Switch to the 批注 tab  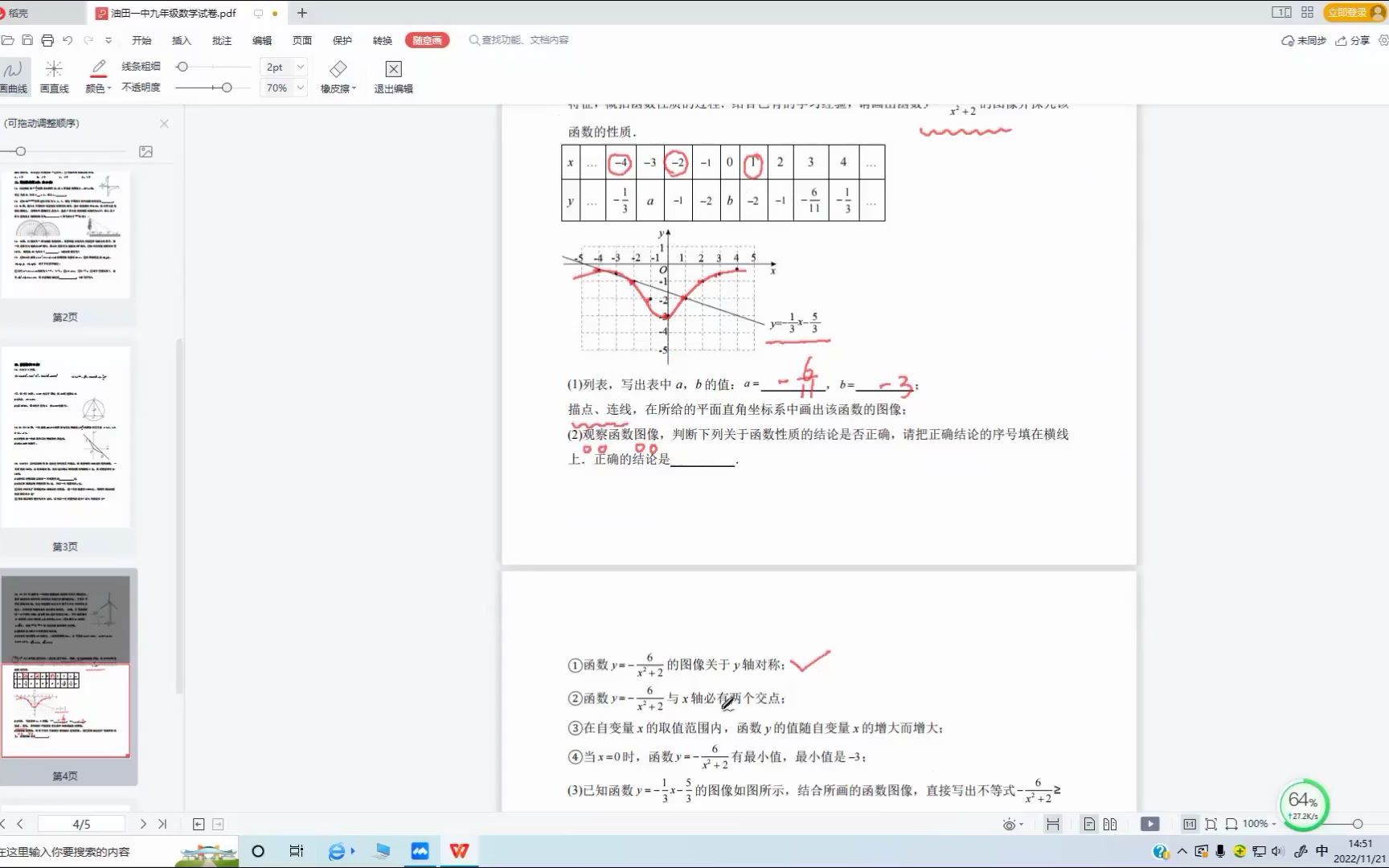pyautogui.click(x=221, y=39)
